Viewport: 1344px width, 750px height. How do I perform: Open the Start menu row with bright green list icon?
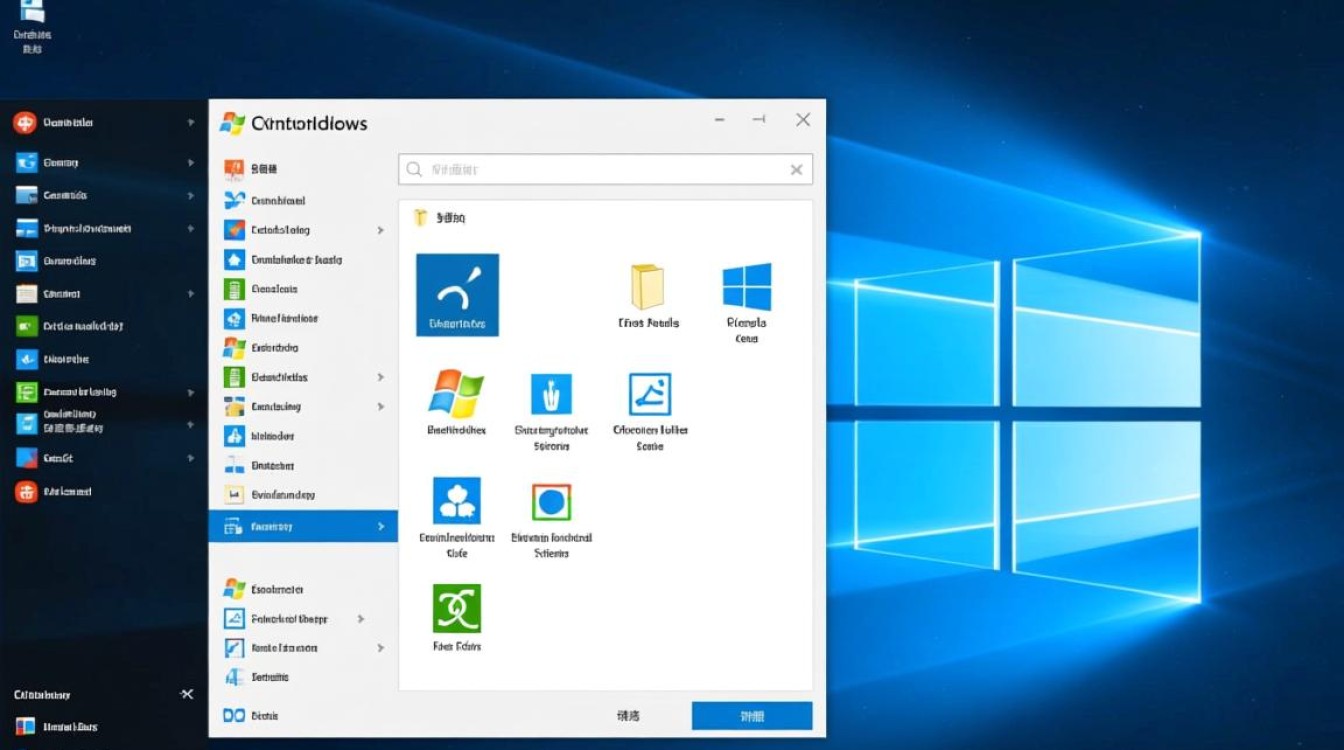[104, 393]
